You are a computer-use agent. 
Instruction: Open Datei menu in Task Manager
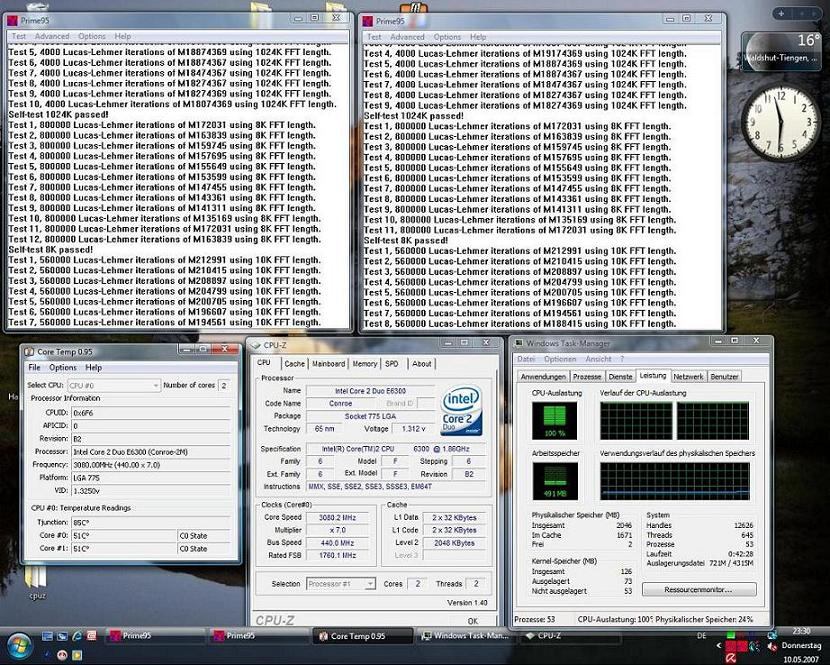click(x=526, y=359)
